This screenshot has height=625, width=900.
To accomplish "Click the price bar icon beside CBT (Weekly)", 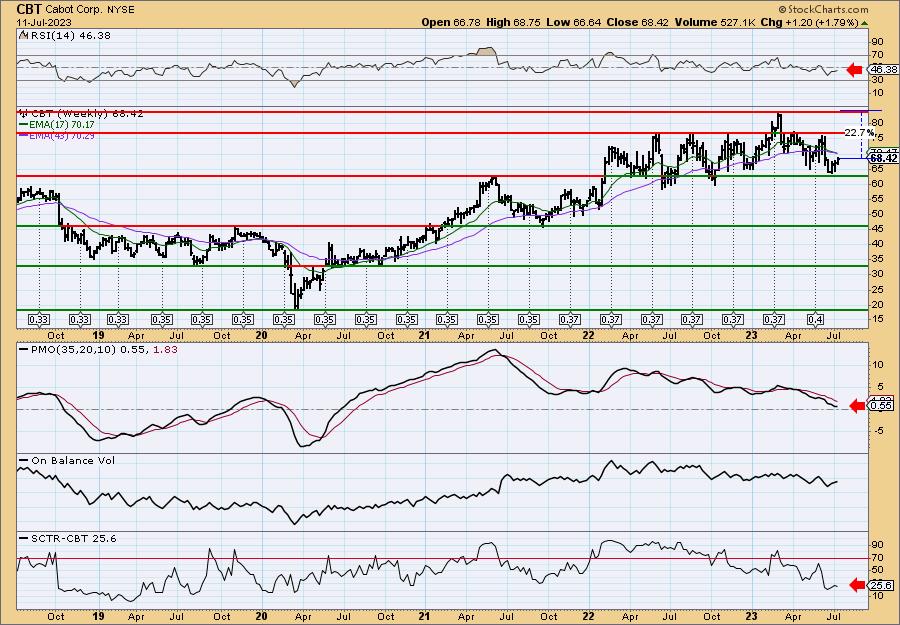I will tap(24, 113).
